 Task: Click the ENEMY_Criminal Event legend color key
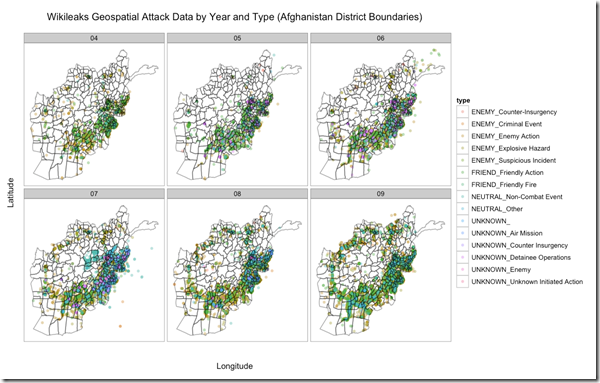coord(462,124)
